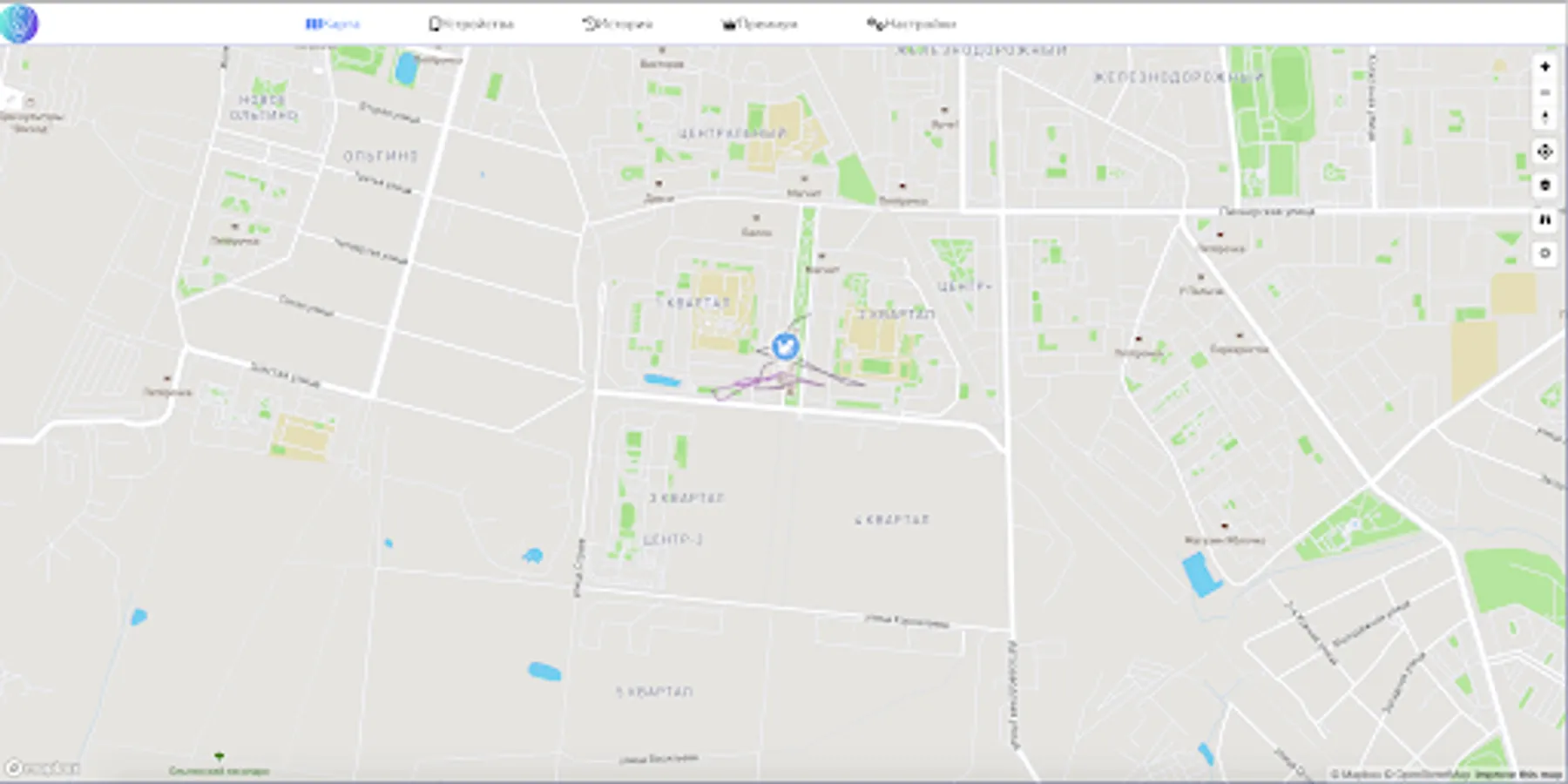Image resolution: width=1568 pixels, height=784 pixels.
Task: Open the Карта tab
Action: point(333,24)
